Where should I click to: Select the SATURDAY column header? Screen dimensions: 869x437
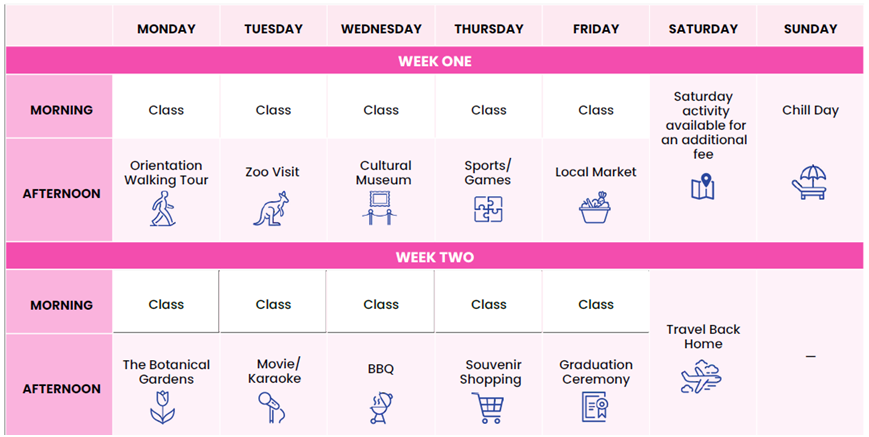coord(703,29)
